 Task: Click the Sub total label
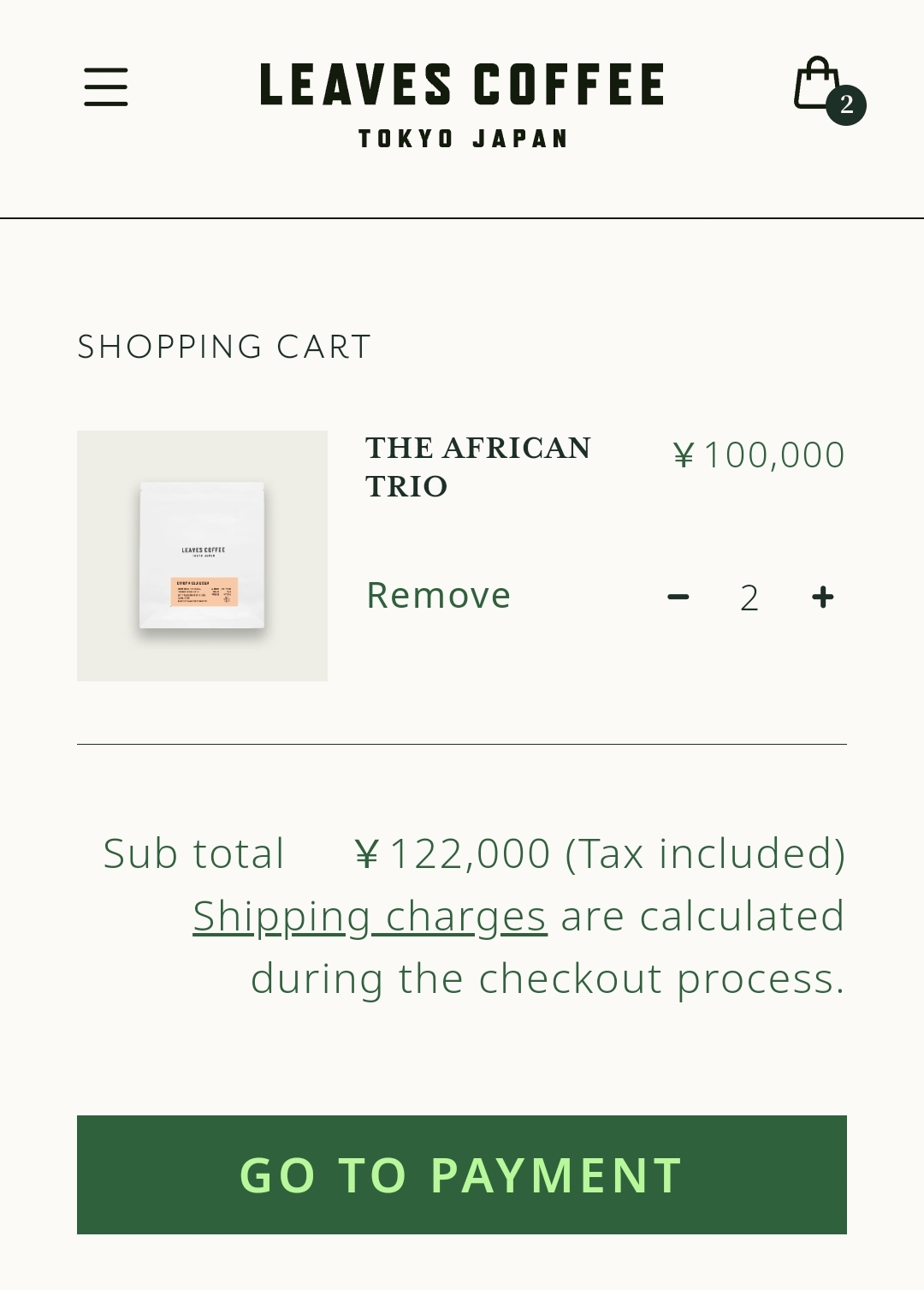pos(193,853)
